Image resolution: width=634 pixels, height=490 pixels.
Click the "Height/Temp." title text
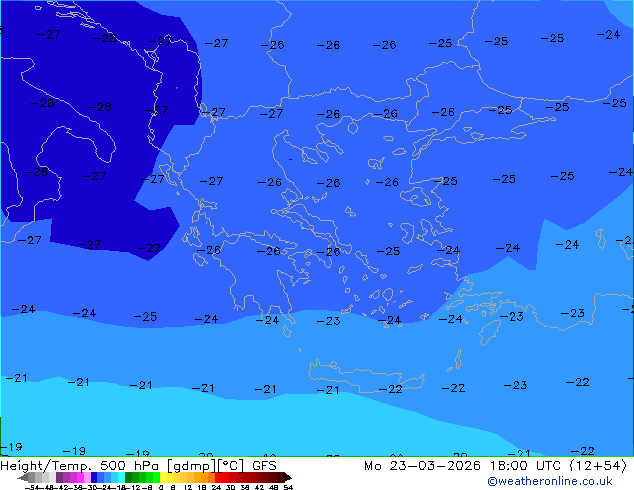click(x=47, y=466)
